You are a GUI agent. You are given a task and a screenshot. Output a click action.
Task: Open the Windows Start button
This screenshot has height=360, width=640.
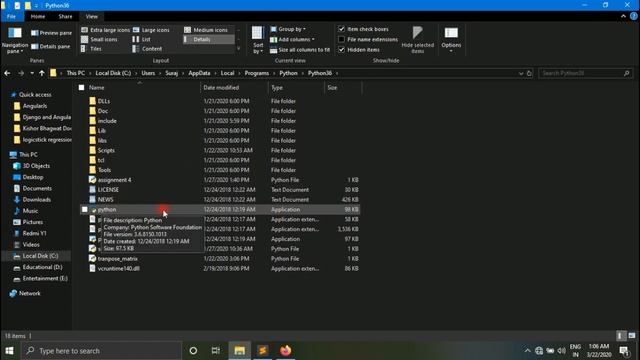pos(9,351)
